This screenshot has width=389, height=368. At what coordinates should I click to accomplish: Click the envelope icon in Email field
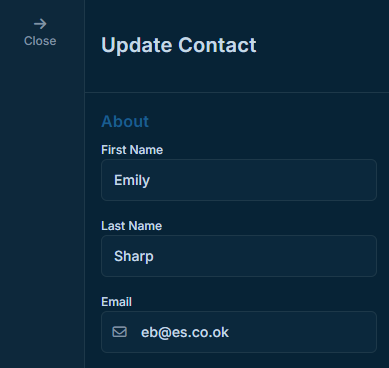[120, 332]
